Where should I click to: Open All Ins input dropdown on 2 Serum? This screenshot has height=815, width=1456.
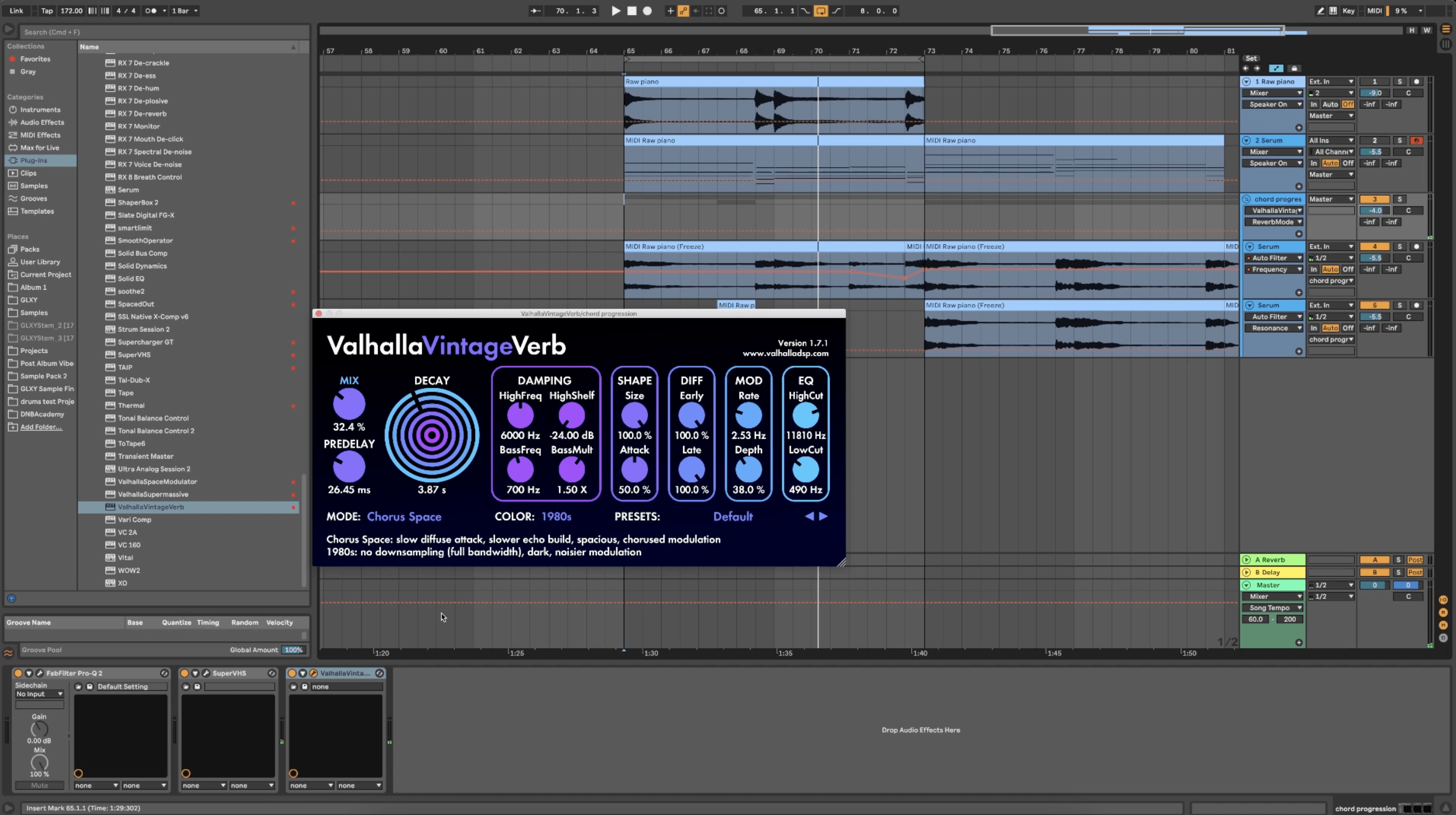(1331, 141)
